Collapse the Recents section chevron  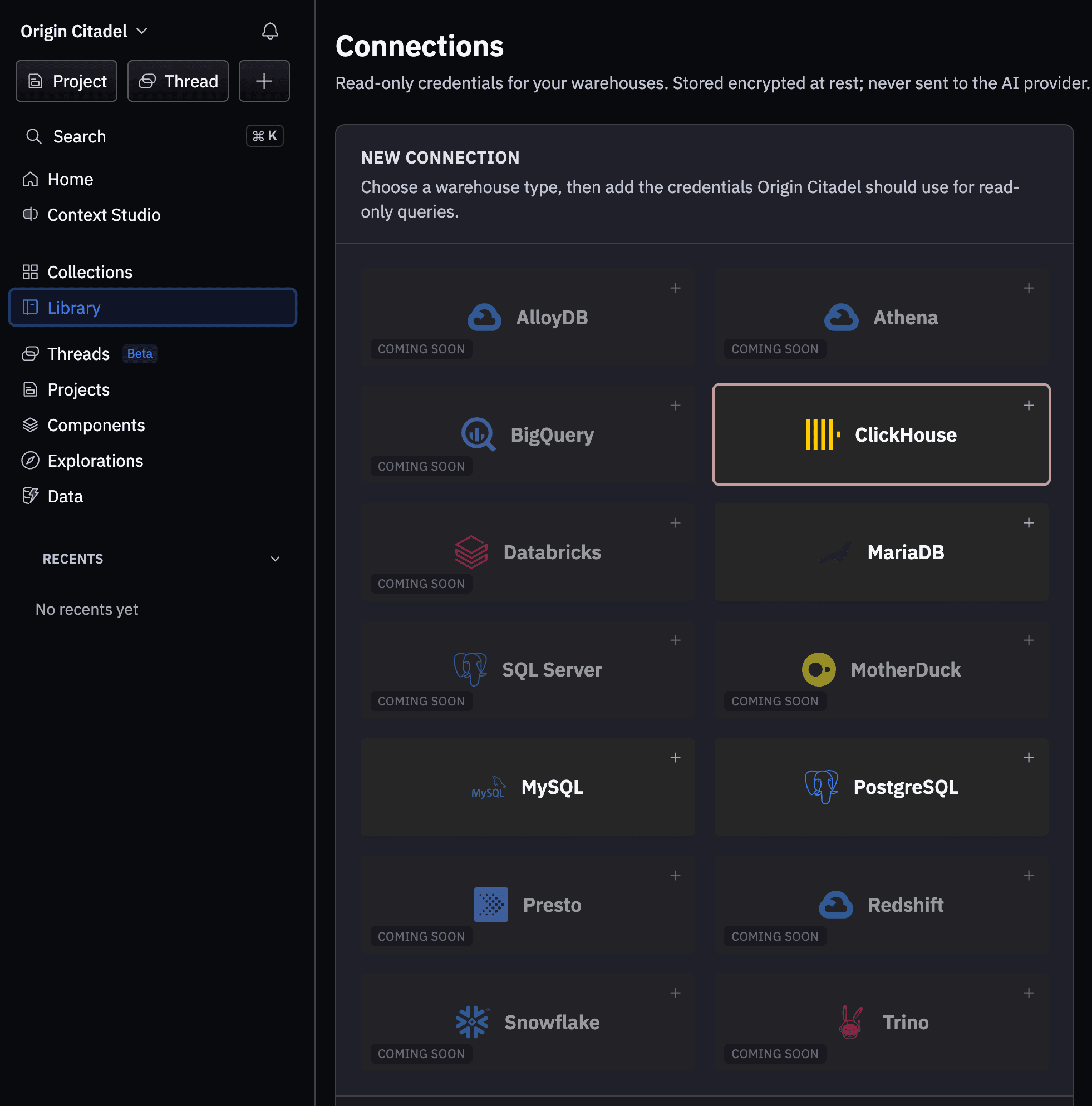point(275,559)
